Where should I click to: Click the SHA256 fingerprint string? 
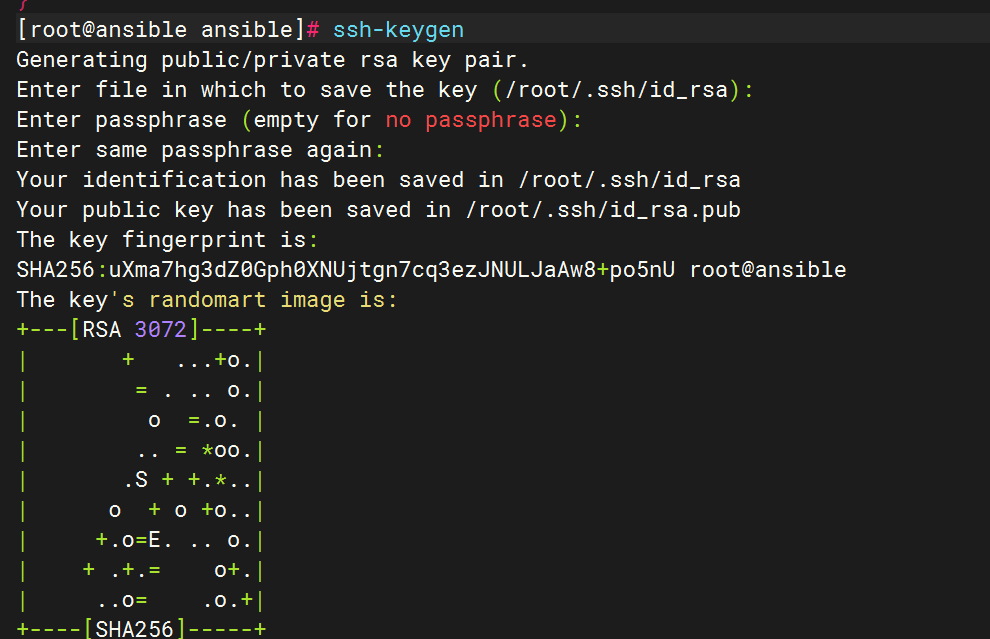tap(345, 270)
